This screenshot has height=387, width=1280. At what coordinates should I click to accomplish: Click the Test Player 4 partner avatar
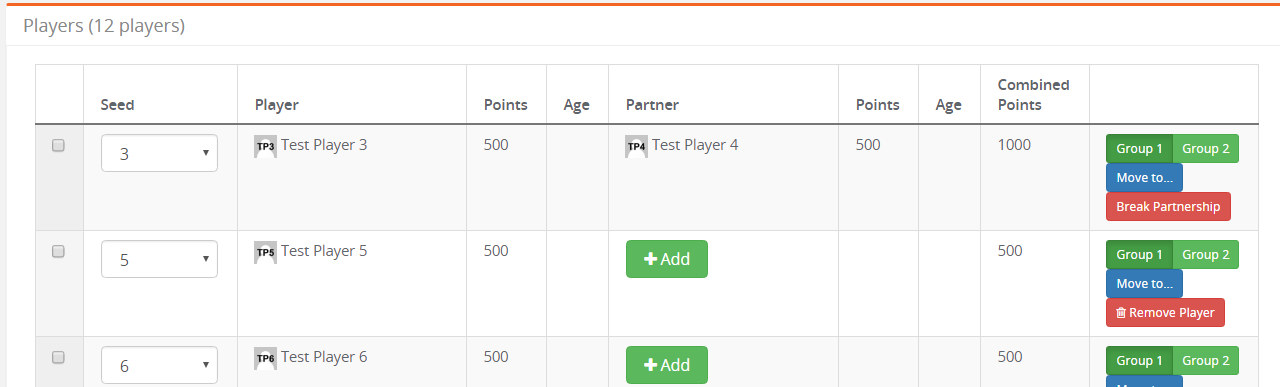[636, 147]
